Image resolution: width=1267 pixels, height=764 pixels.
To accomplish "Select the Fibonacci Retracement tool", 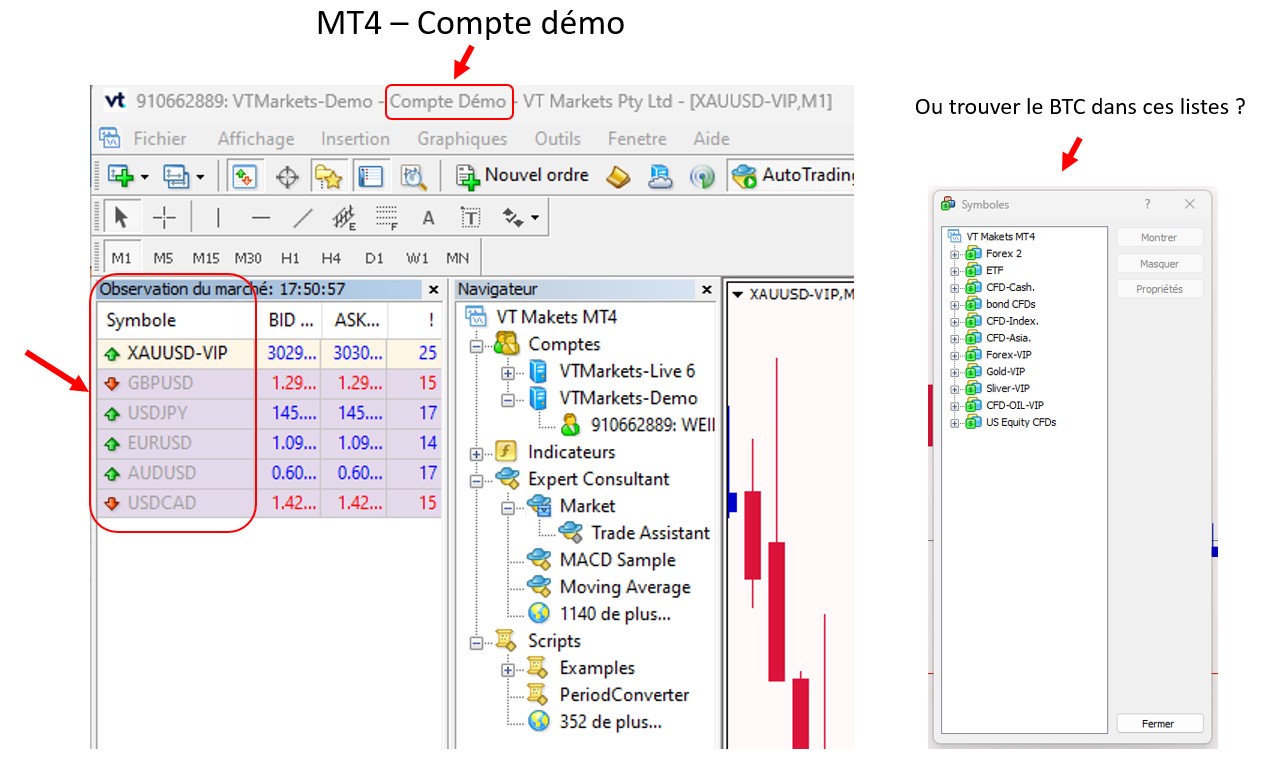I will [387, 217].
